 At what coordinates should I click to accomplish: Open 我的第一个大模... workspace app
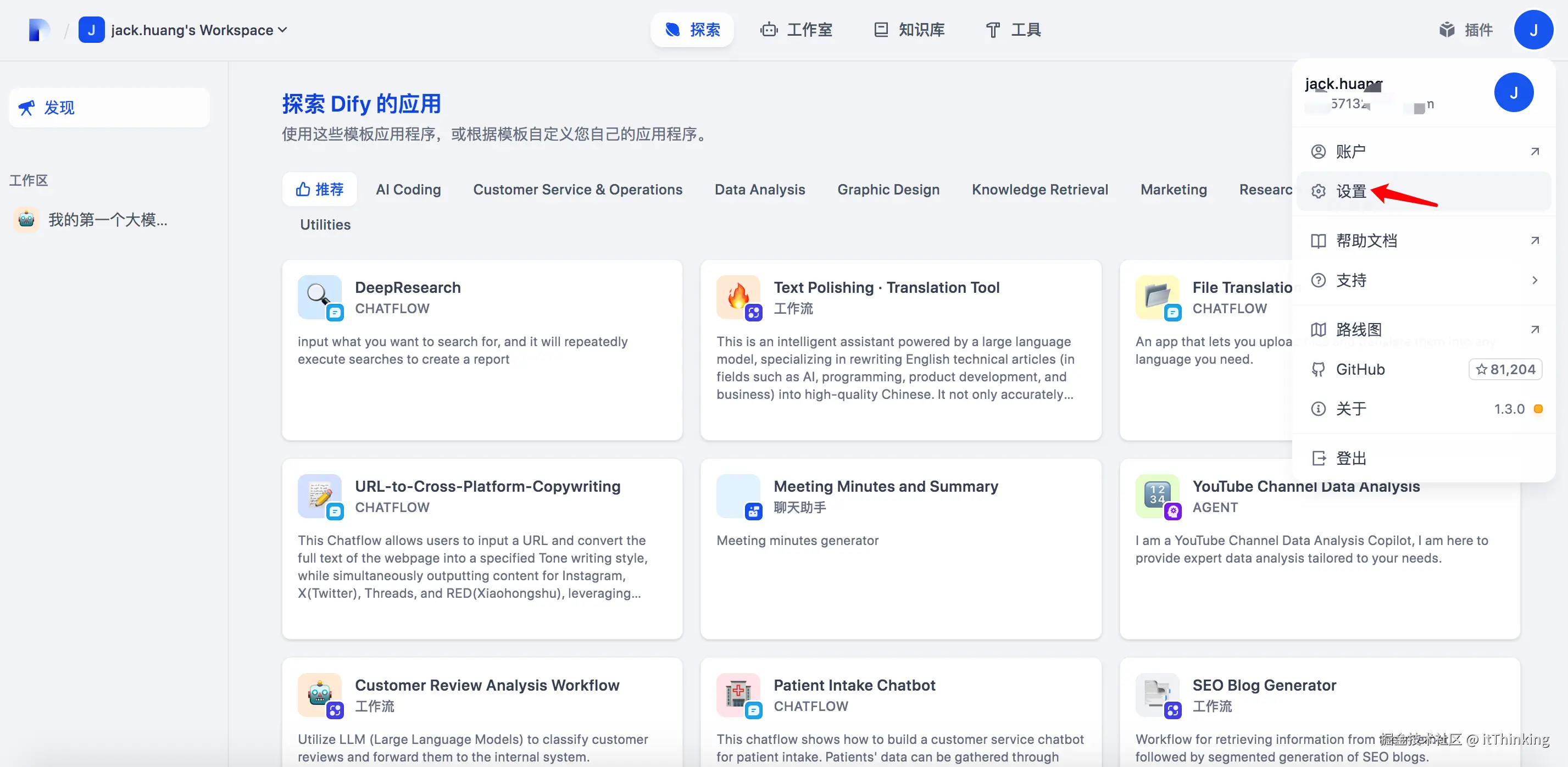pos(107,220)
